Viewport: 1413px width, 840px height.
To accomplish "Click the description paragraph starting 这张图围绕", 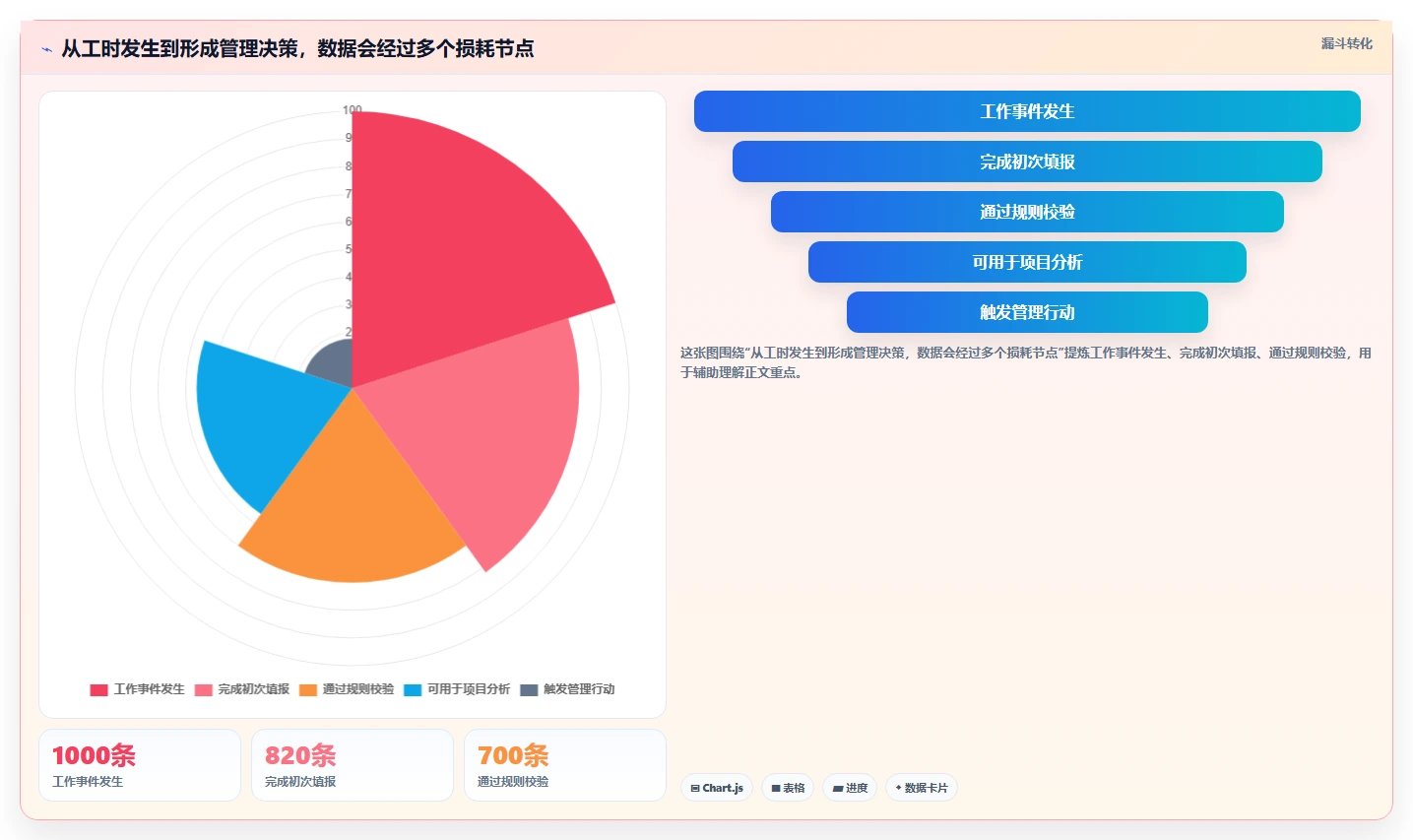I will pyautogui.click(x=1026, y=362).
